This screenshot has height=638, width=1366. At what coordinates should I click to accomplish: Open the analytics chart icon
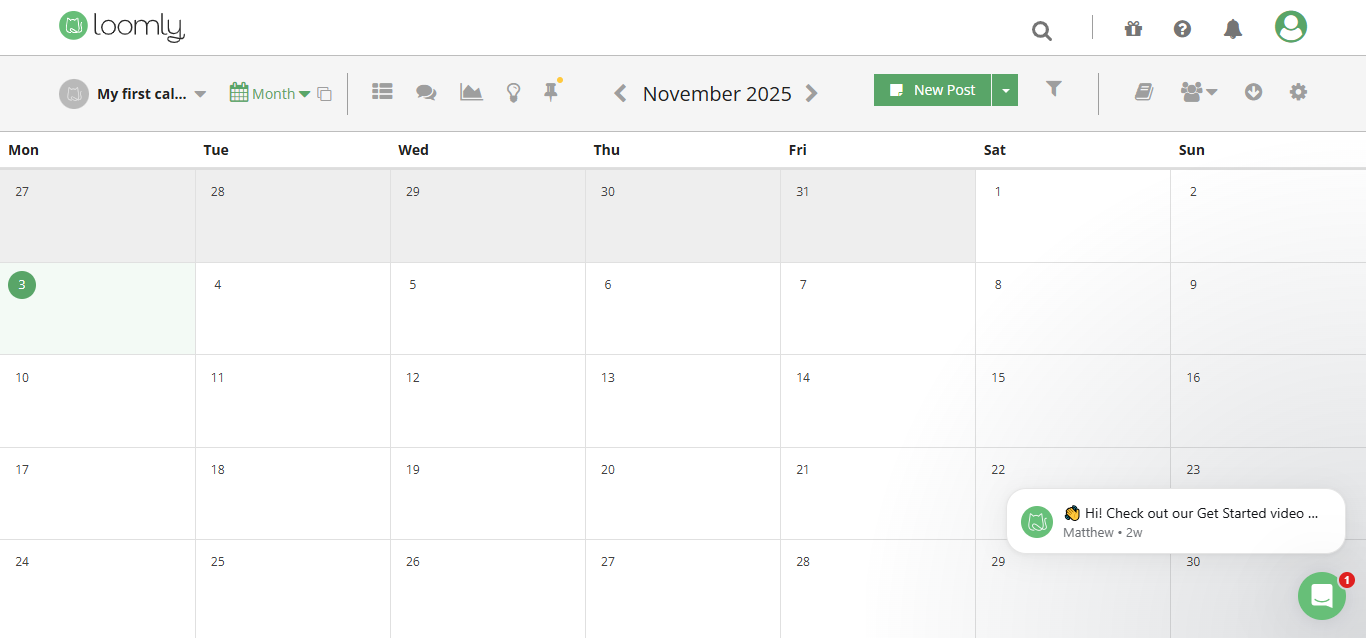pos(471,92)
